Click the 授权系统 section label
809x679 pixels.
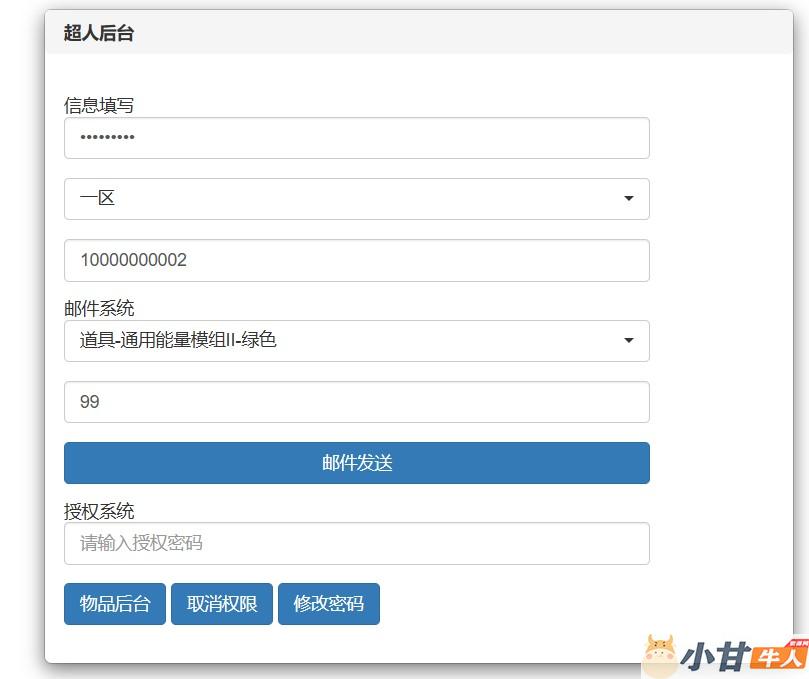pos(99,511)
